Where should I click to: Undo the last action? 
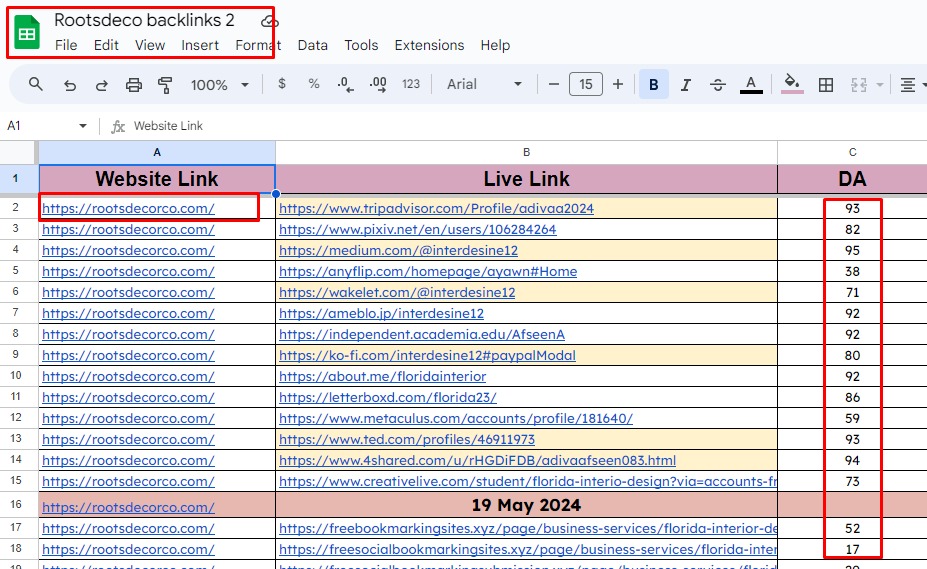pyautogui.click(x=70, y=85)
